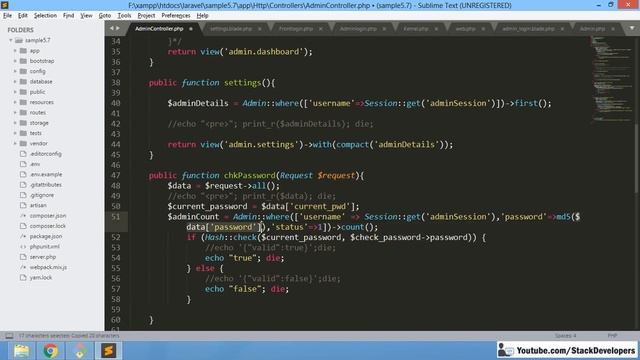Open File Explorer from taskbar

click(x=21, y=351)
